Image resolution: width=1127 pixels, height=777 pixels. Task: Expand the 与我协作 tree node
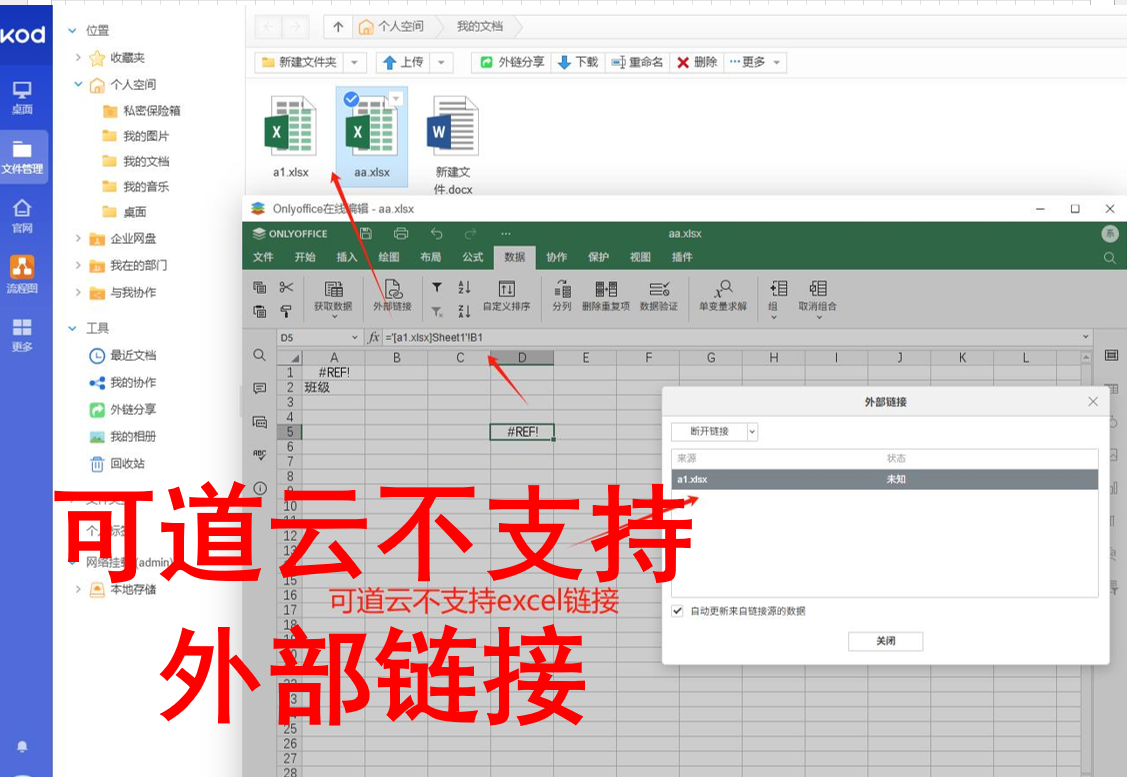click(78, 293)
